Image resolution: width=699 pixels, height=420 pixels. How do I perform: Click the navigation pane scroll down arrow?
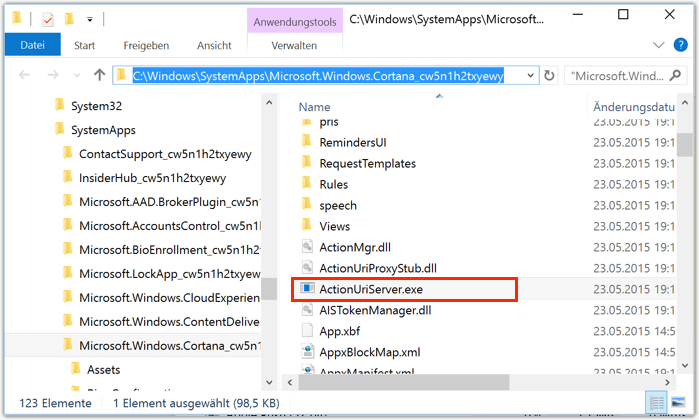(269, 382)
